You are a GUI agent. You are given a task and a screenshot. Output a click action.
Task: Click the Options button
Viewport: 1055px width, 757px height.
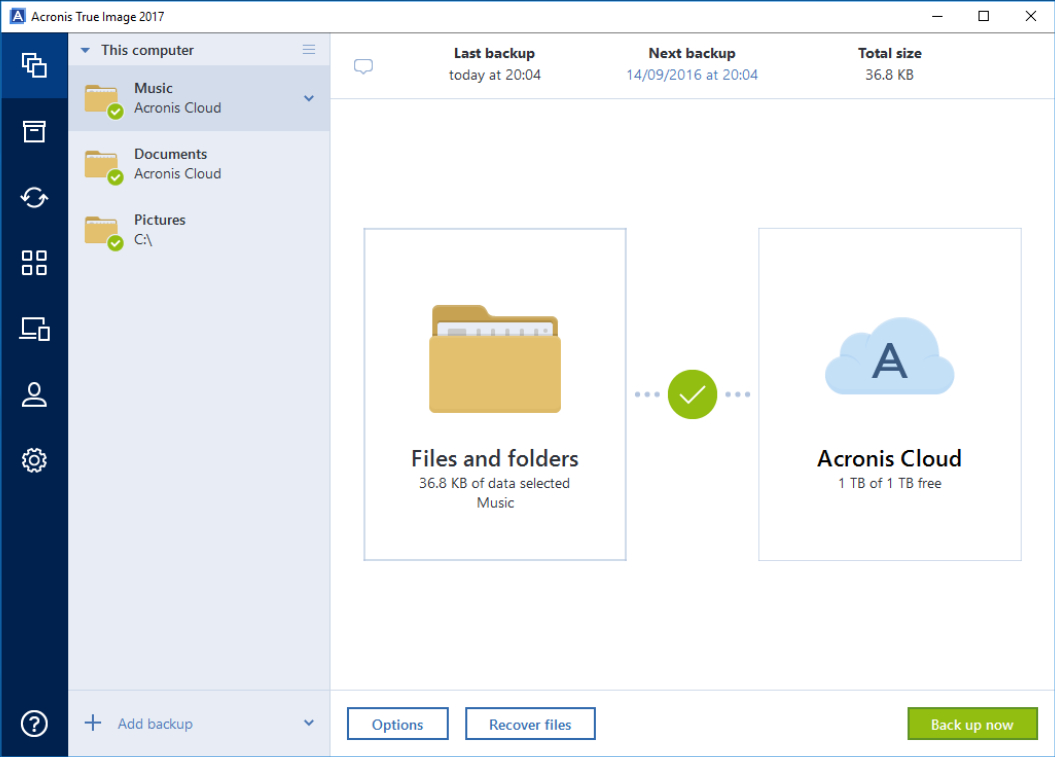tap(397, 725)
